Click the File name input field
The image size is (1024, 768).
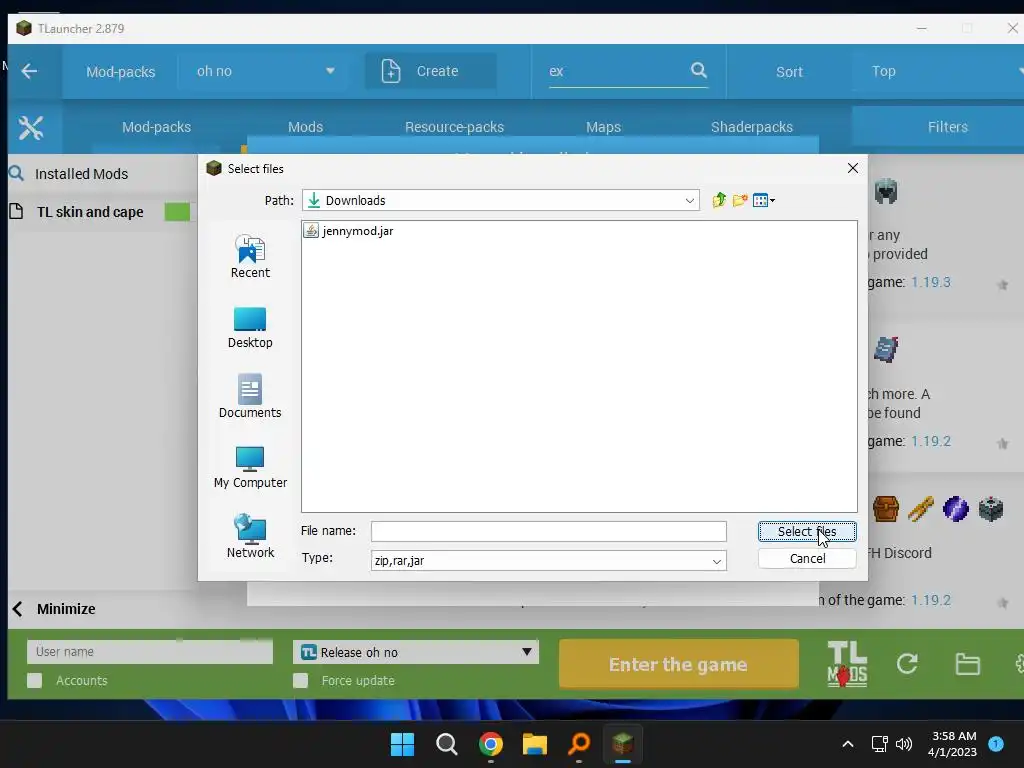(549, 531)
